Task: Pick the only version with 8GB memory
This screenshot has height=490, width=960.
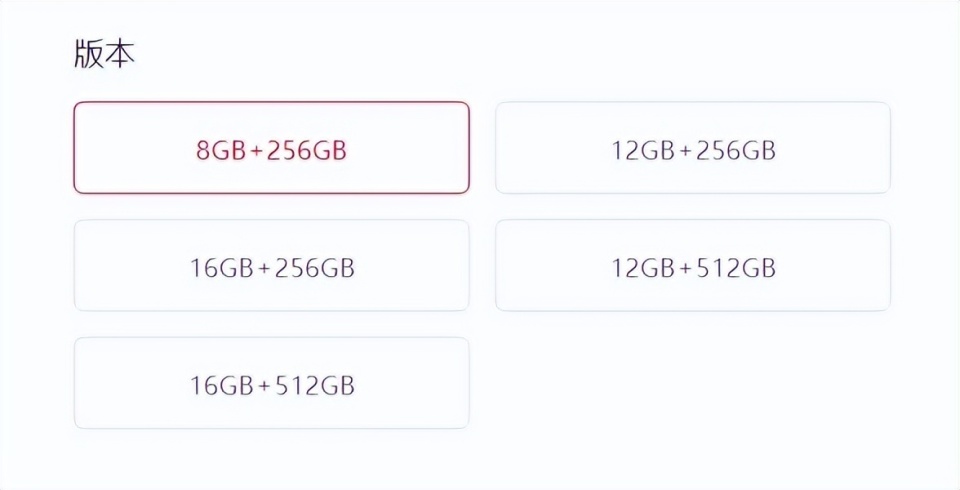Action: 271,148
